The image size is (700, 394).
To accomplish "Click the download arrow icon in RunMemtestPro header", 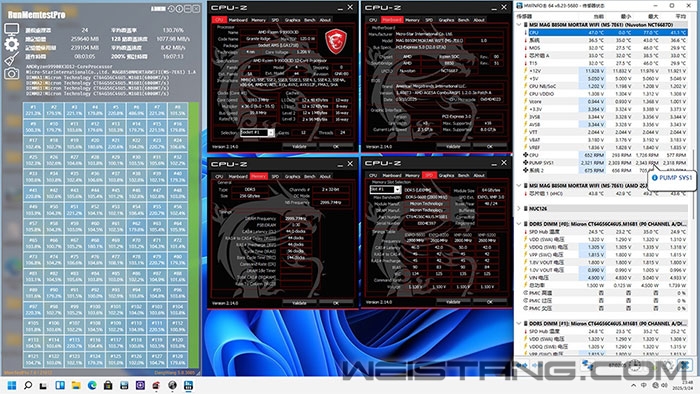I will click(x=171, y=8).
